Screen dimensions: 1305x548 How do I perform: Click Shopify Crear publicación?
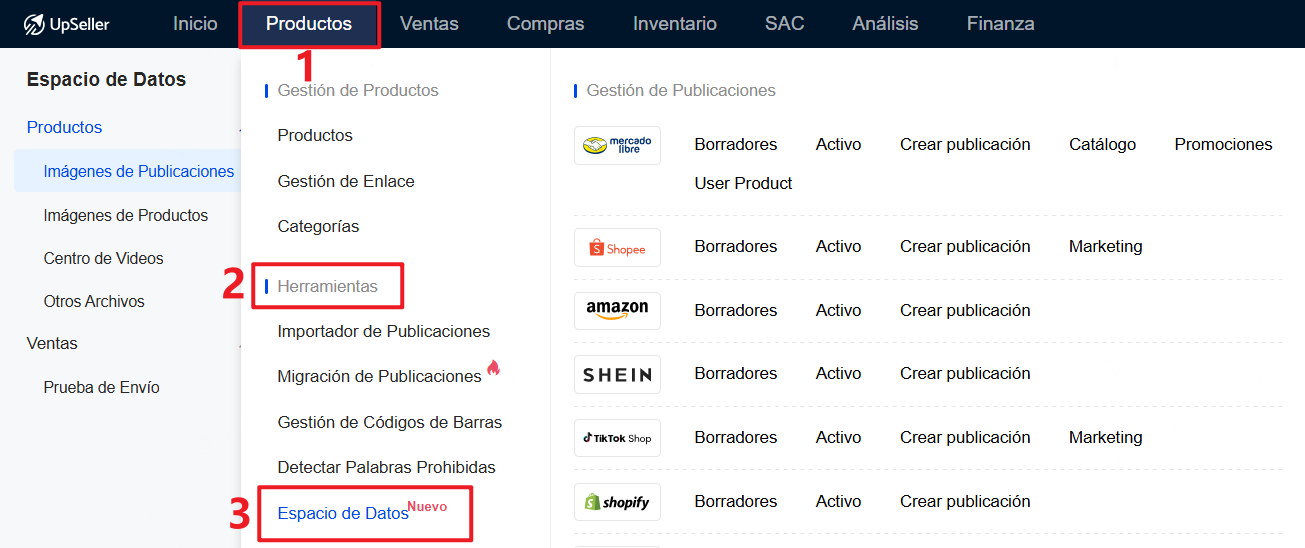point(965,501)
